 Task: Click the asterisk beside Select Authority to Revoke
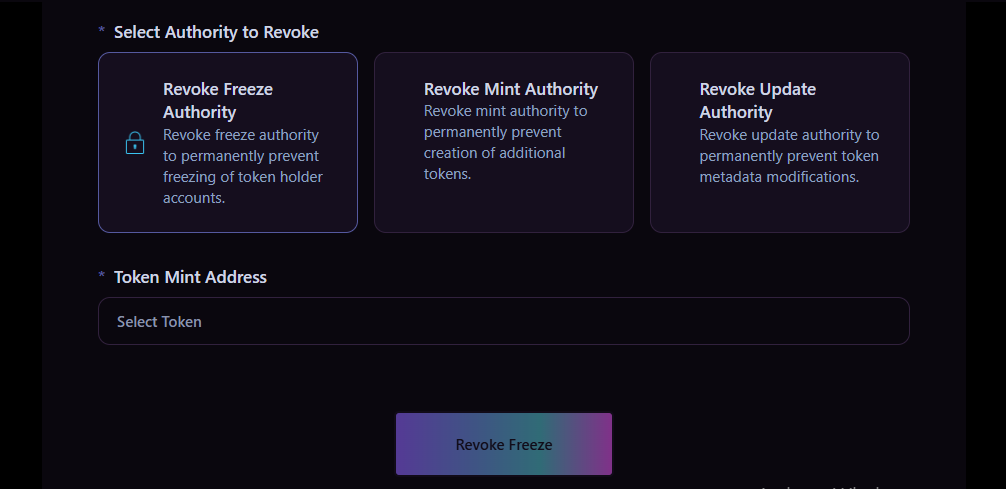[101, 32]
